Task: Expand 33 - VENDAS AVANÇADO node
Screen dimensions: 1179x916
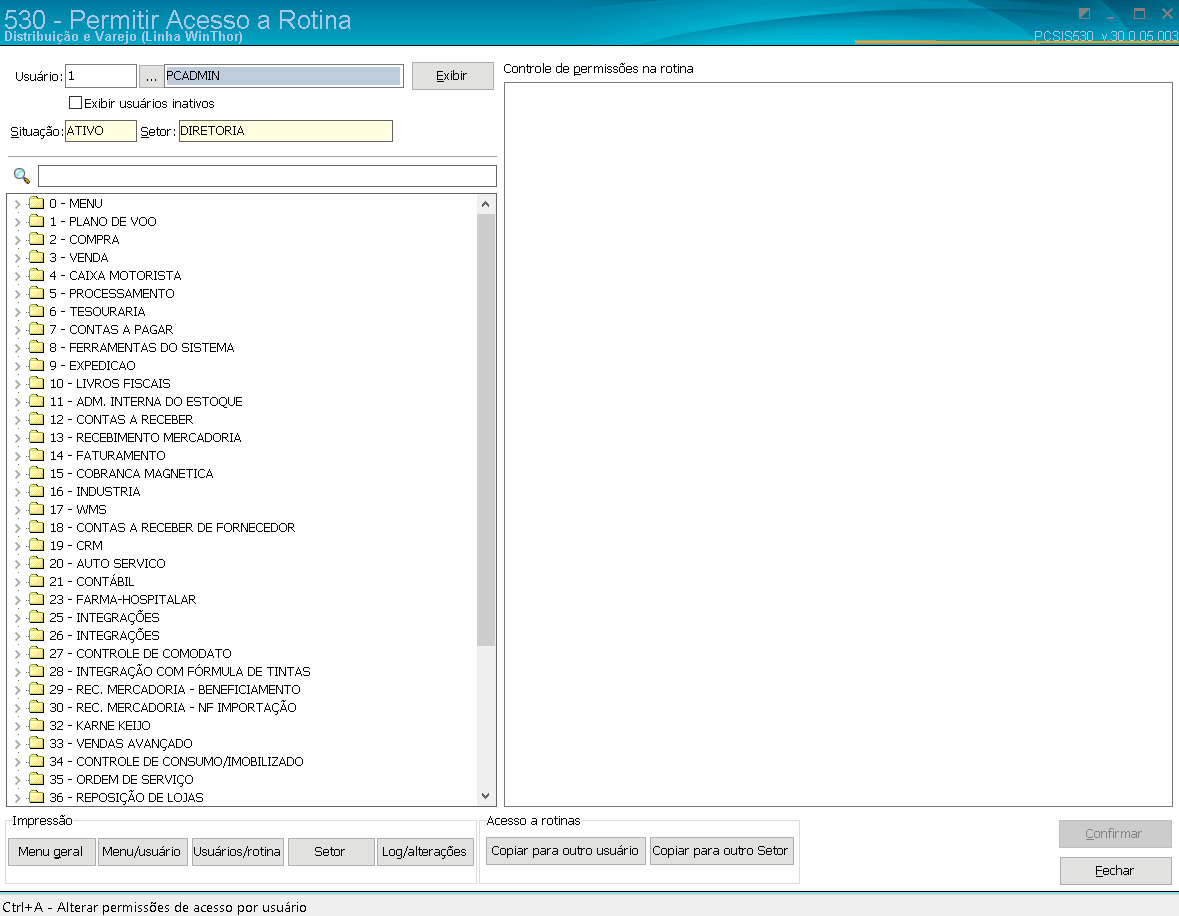Action: coord(17,744)
